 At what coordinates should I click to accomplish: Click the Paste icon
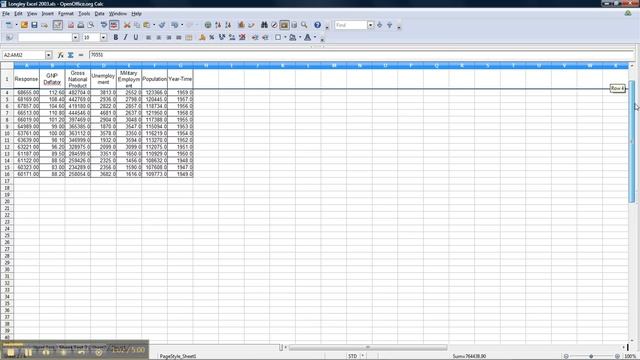point(147,25)
